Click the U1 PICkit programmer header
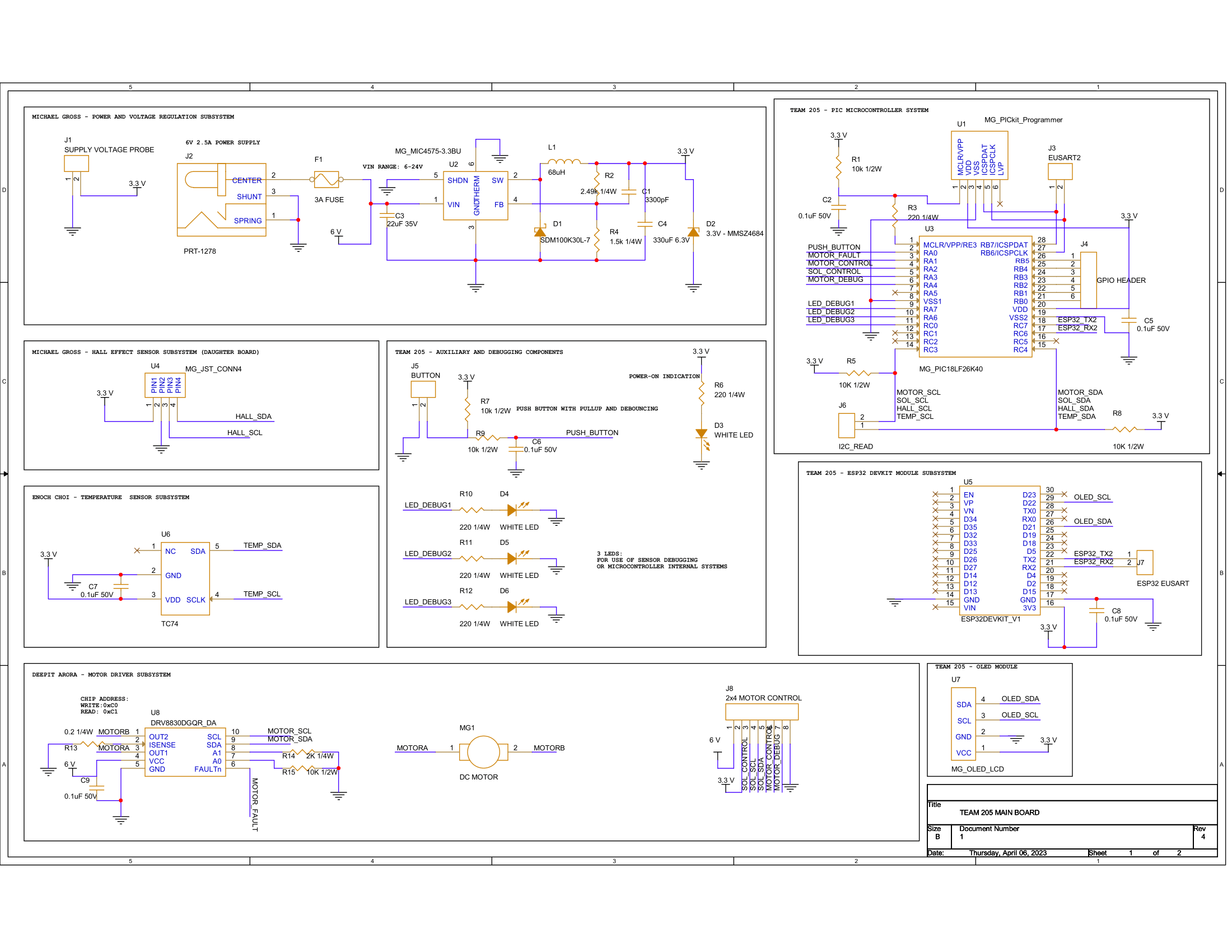 click(x=979, y=156)
